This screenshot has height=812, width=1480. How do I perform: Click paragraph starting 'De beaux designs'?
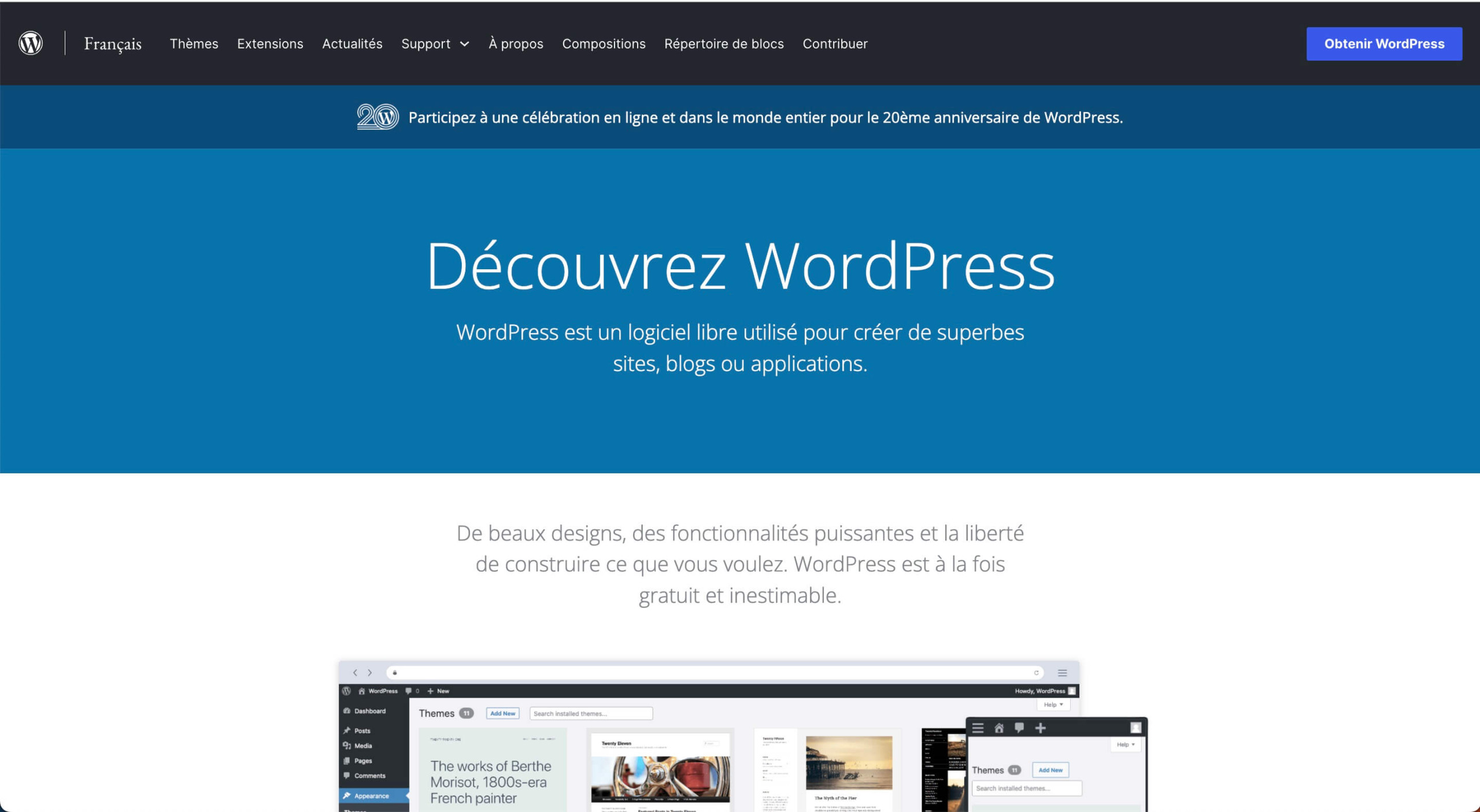click(x=740, y=564)
